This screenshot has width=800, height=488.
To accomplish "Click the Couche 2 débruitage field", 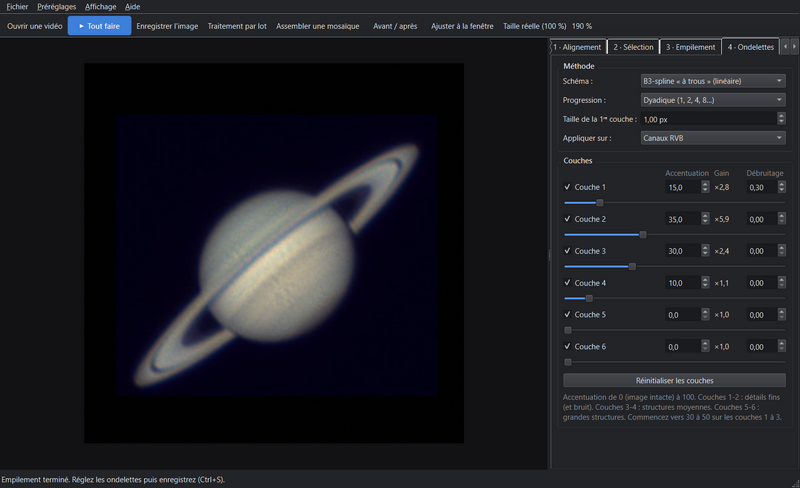I will tap(762, 219).
